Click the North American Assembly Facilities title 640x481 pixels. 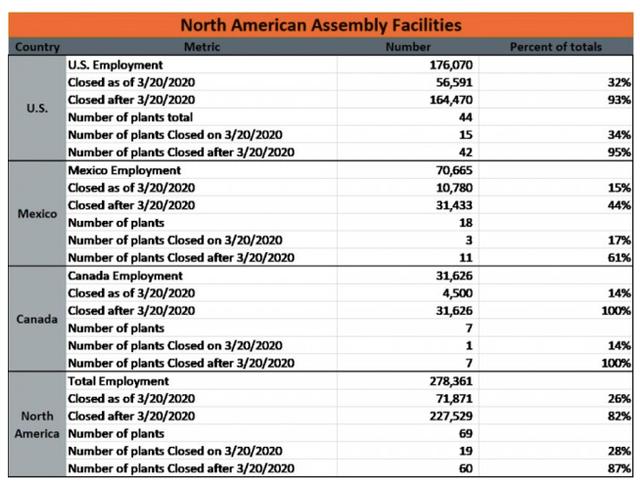coord(321,25)
